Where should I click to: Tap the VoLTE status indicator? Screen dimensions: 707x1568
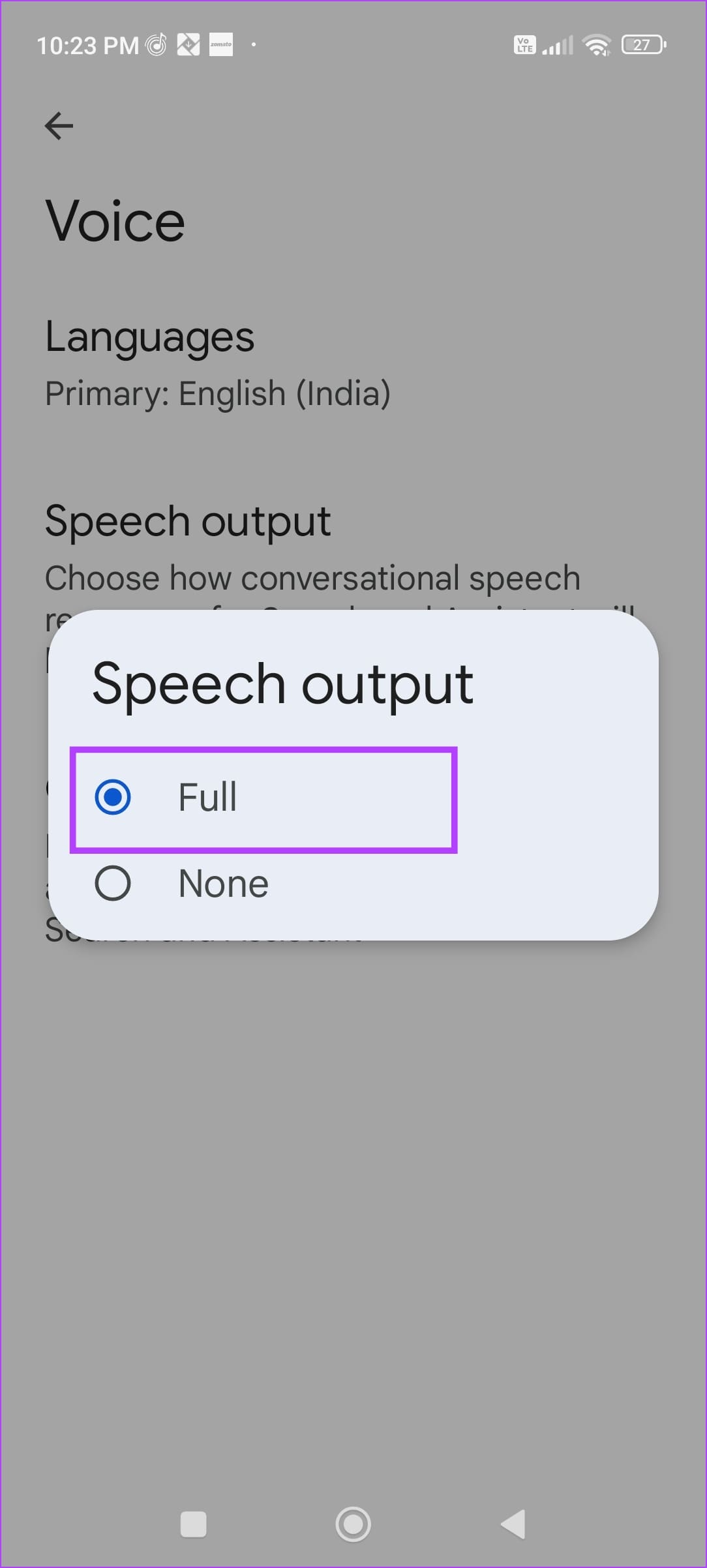click(524, 44)
